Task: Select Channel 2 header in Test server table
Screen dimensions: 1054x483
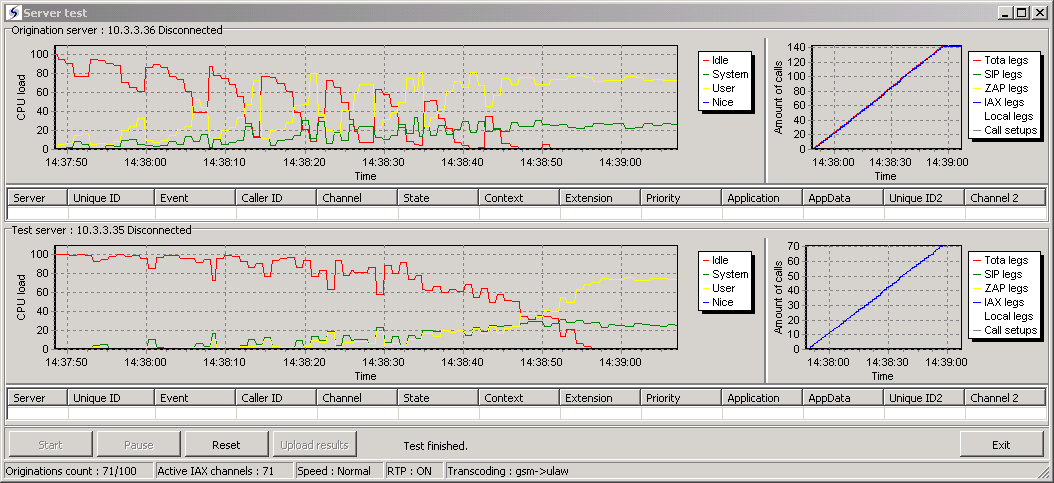Action: [1006, 398]
